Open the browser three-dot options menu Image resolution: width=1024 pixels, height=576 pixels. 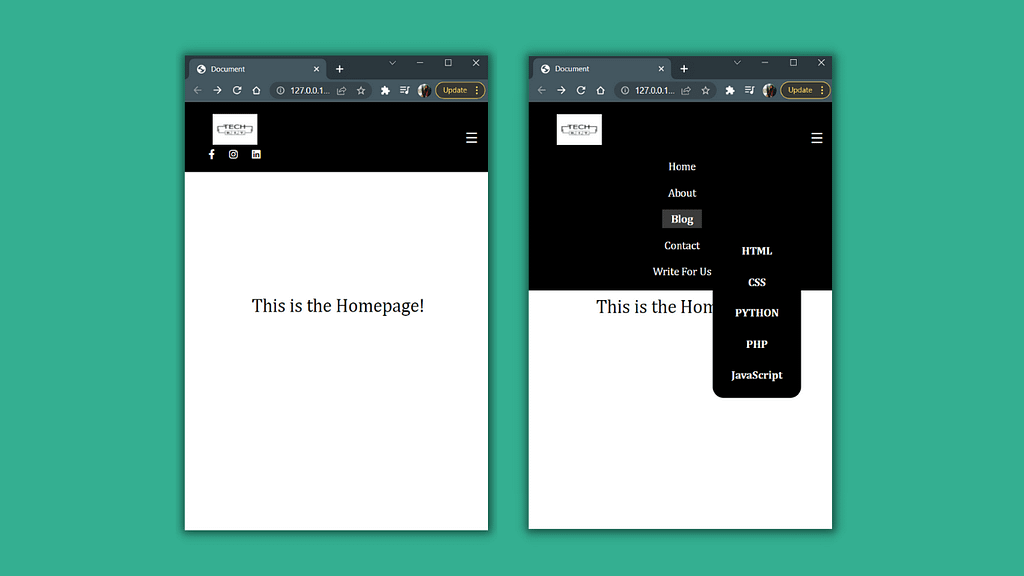(475, 90)
